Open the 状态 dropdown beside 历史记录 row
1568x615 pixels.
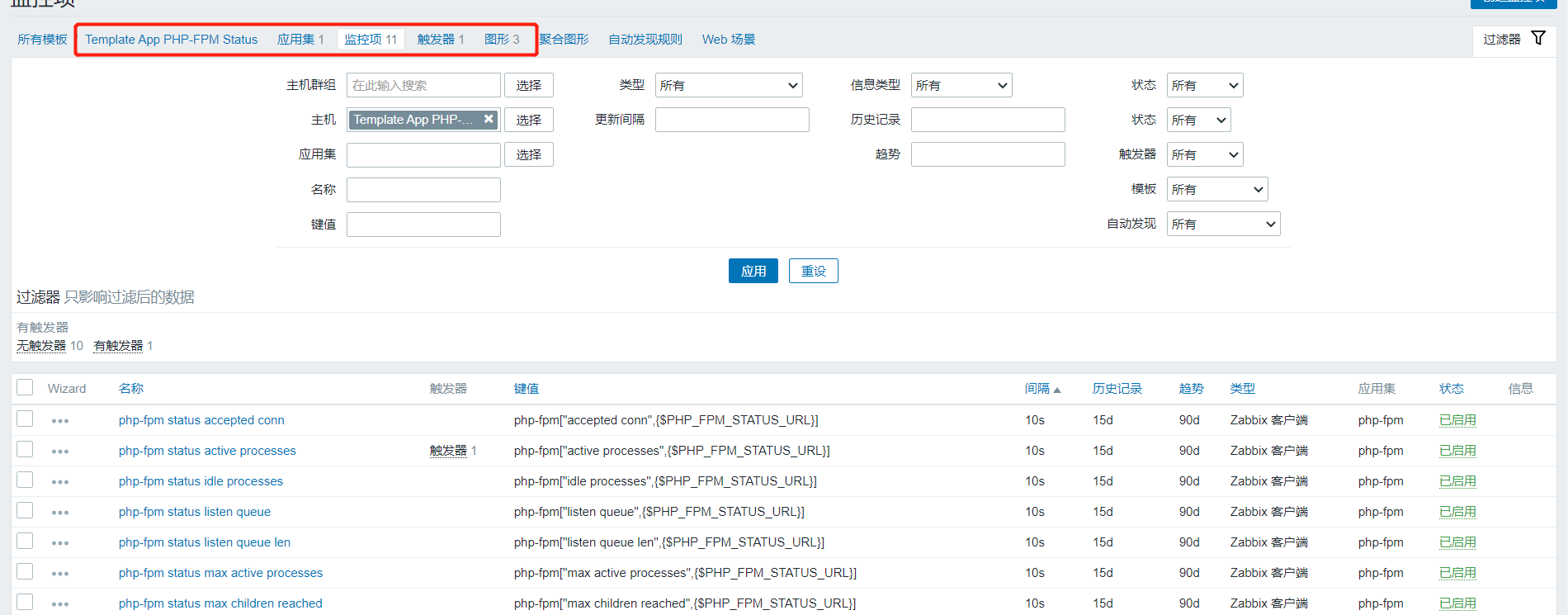point(1198,120)
